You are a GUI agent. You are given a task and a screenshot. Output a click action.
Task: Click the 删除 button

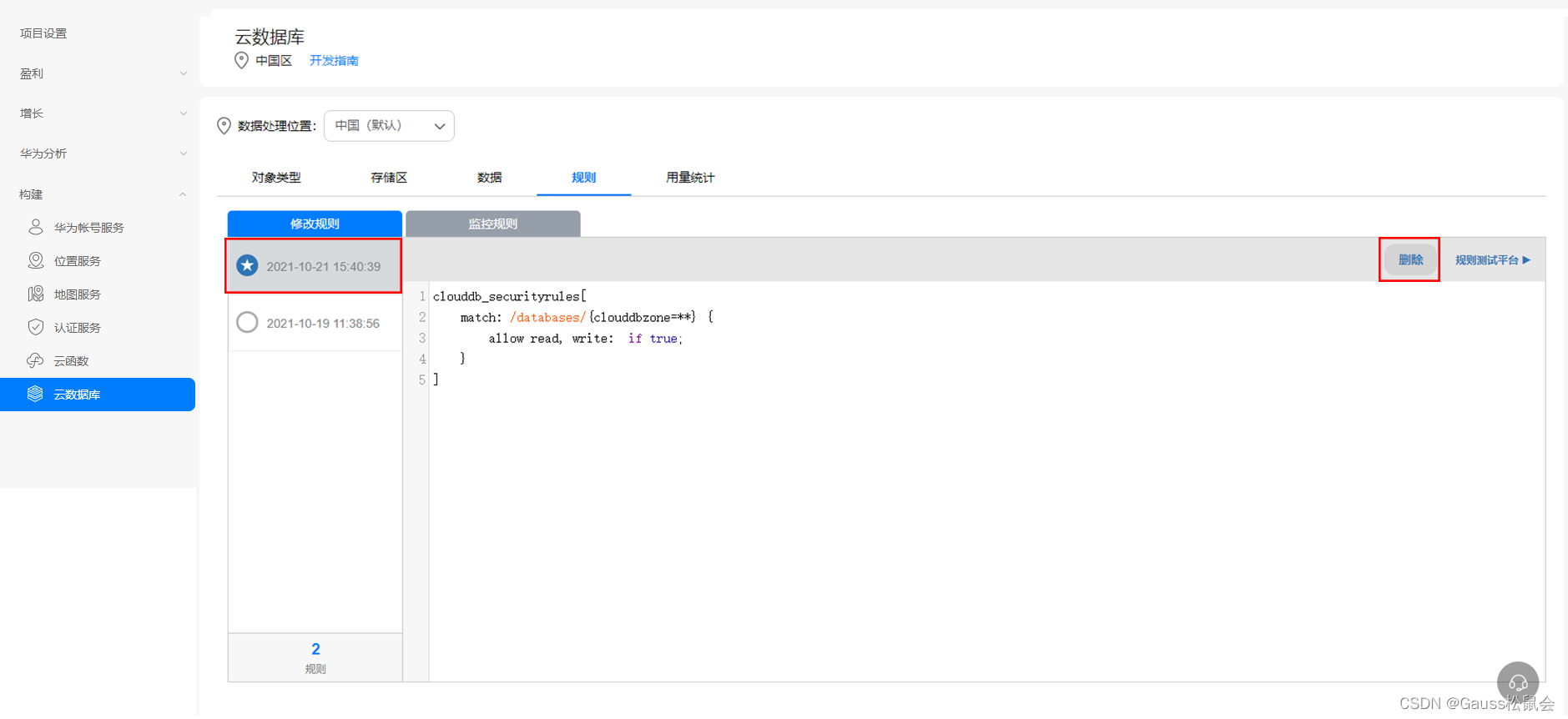tap(1410, 260)
